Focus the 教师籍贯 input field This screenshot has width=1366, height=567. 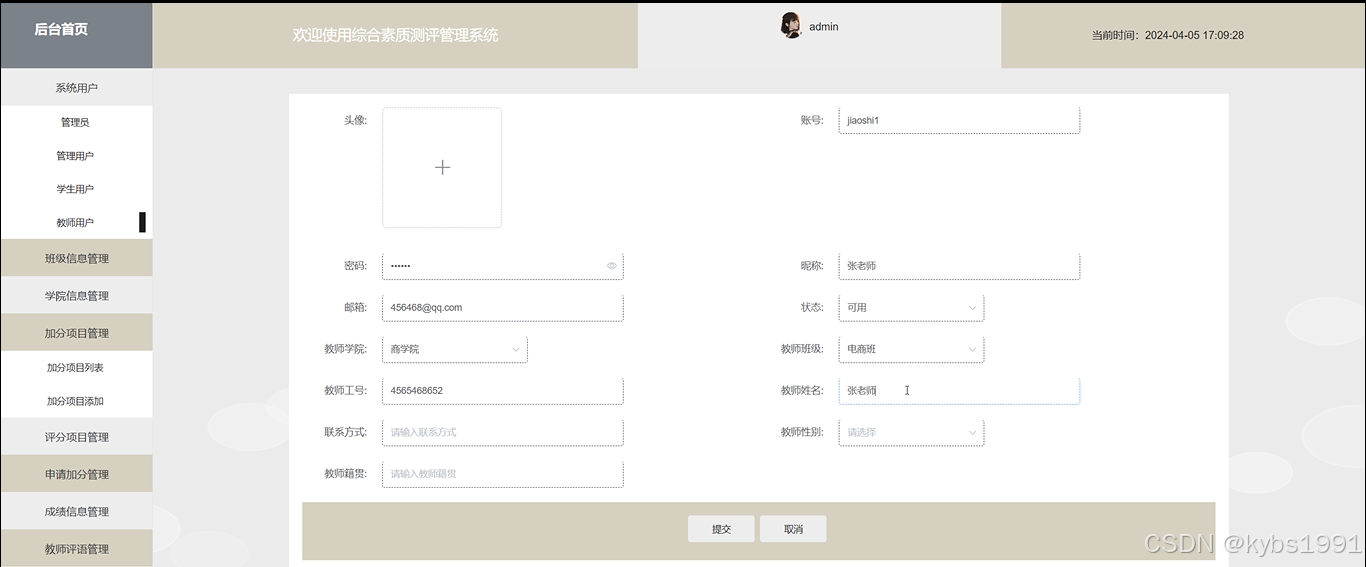click(x=502, y=474)
